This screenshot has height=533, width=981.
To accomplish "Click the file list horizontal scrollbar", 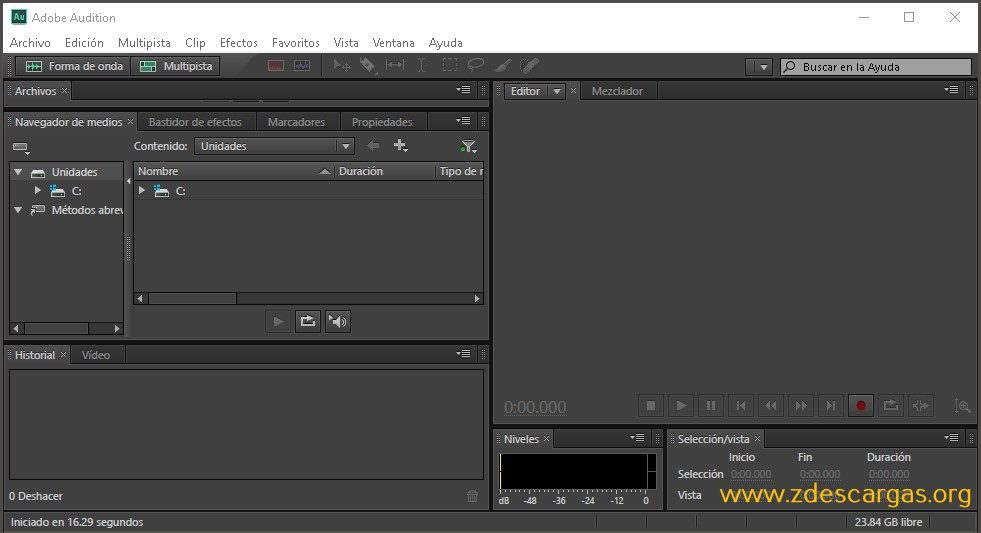I will pos(308,298).
